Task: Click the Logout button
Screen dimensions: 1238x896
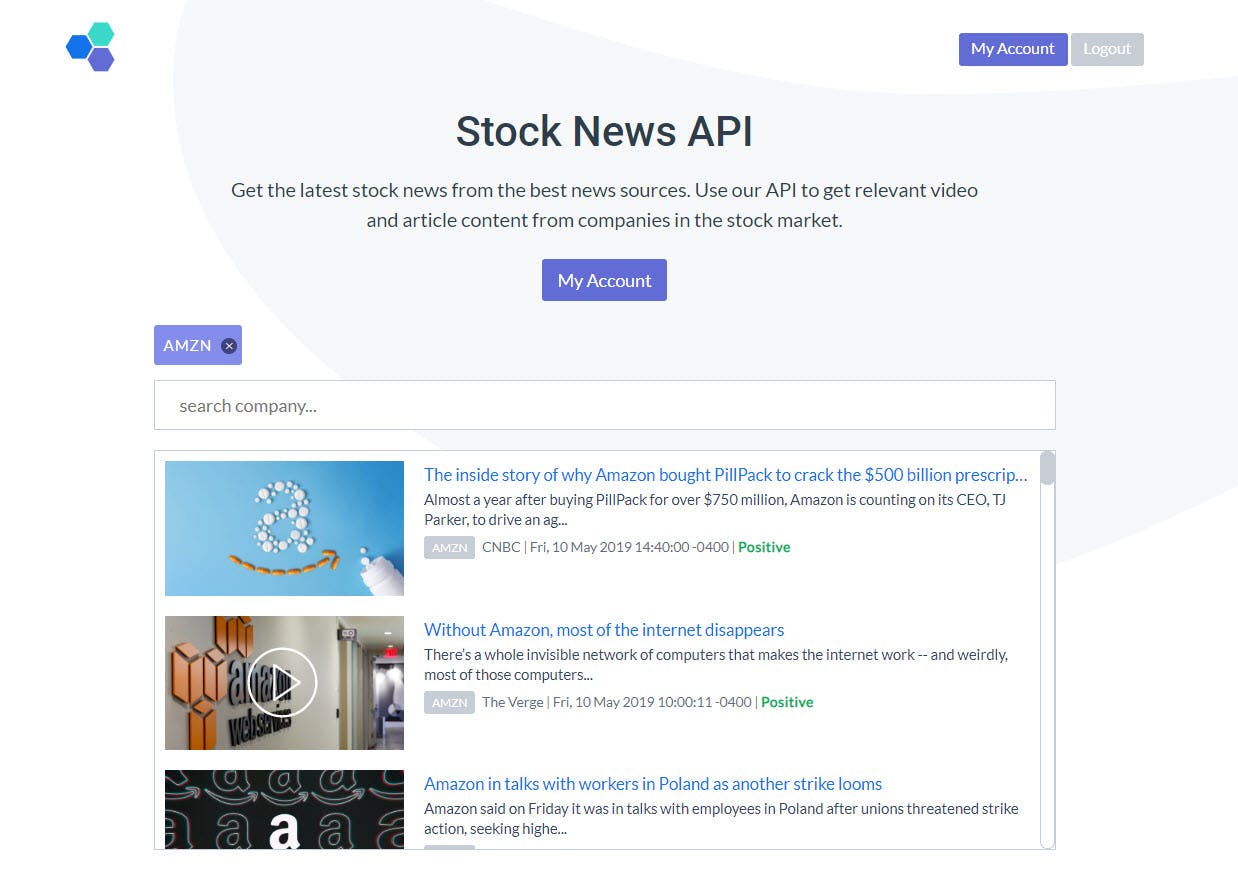Action: 1107,49
